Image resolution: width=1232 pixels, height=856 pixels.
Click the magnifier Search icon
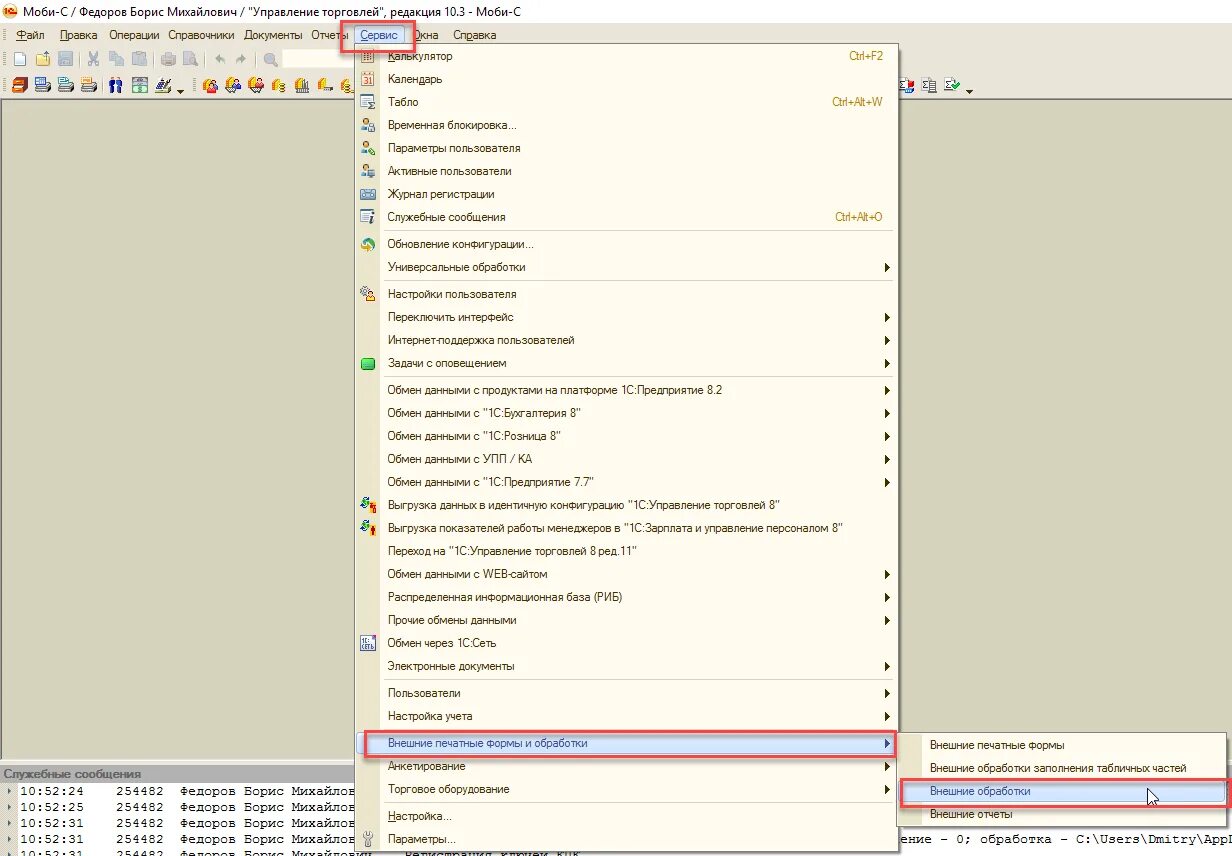click(x=271, y=59)
